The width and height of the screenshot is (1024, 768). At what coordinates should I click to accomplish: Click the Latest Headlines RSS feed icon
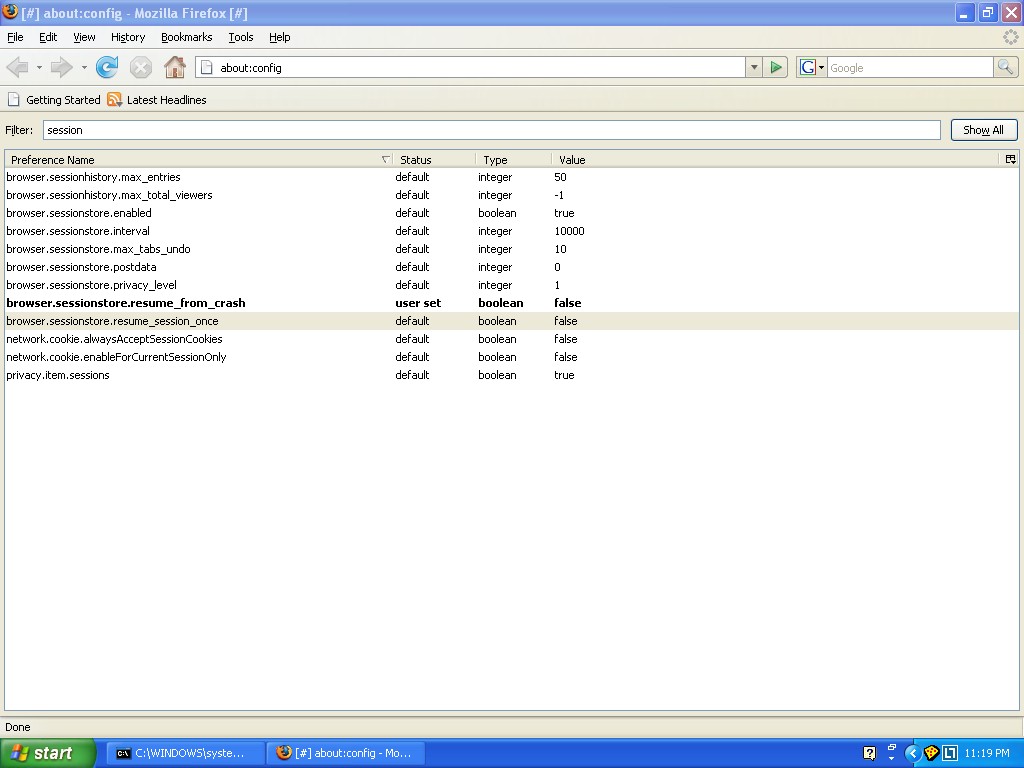[x=114, y=99]
